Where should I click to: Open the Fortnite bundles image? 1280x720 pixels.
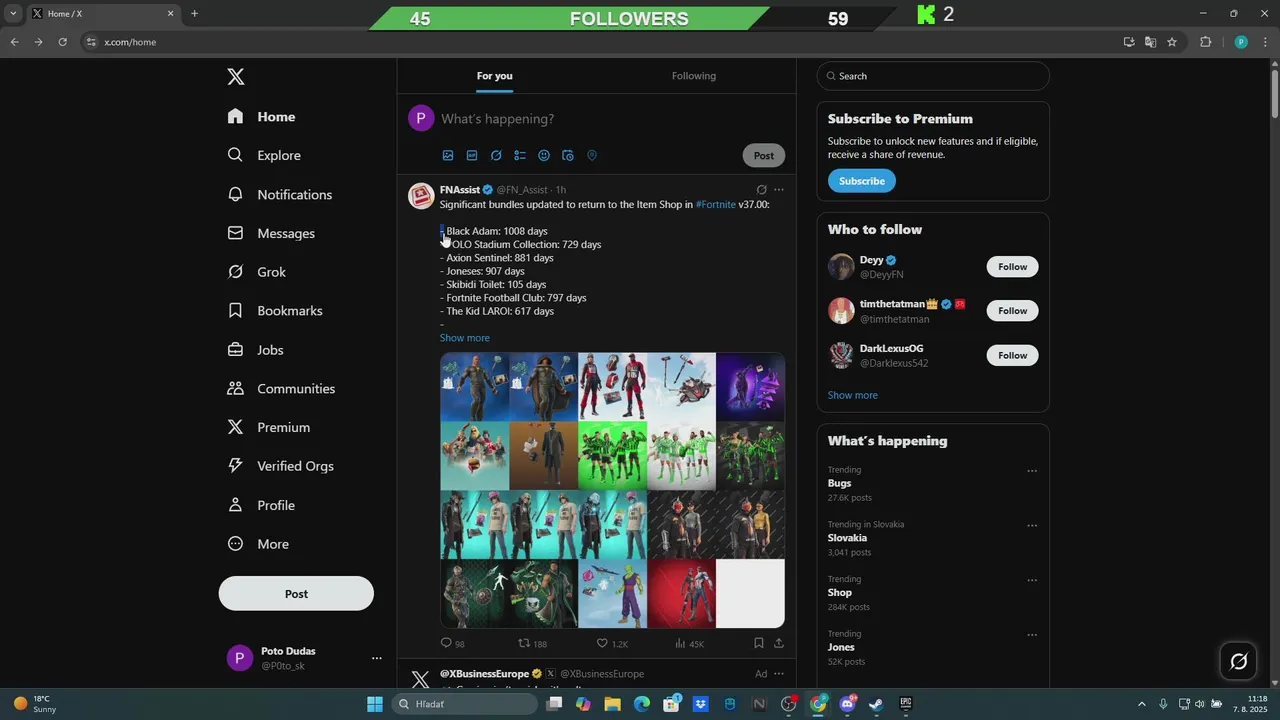(612, 490)
